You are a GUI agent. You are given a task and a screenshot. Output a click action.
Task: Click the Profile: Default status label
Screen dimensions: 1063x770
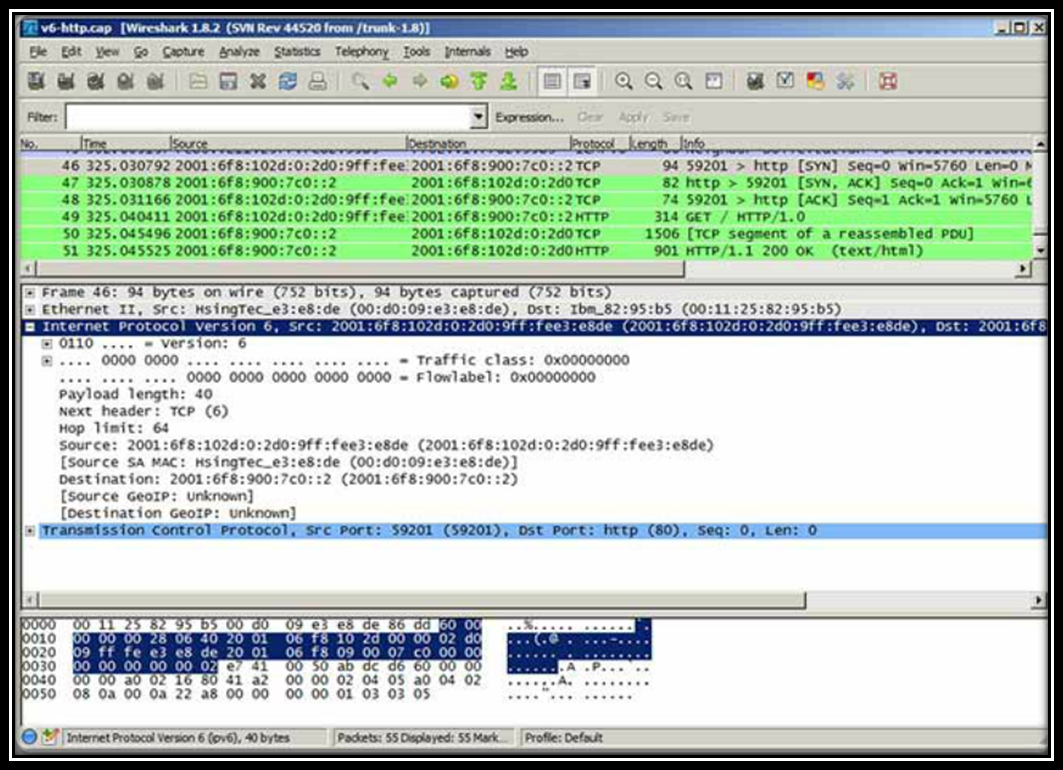563,738
